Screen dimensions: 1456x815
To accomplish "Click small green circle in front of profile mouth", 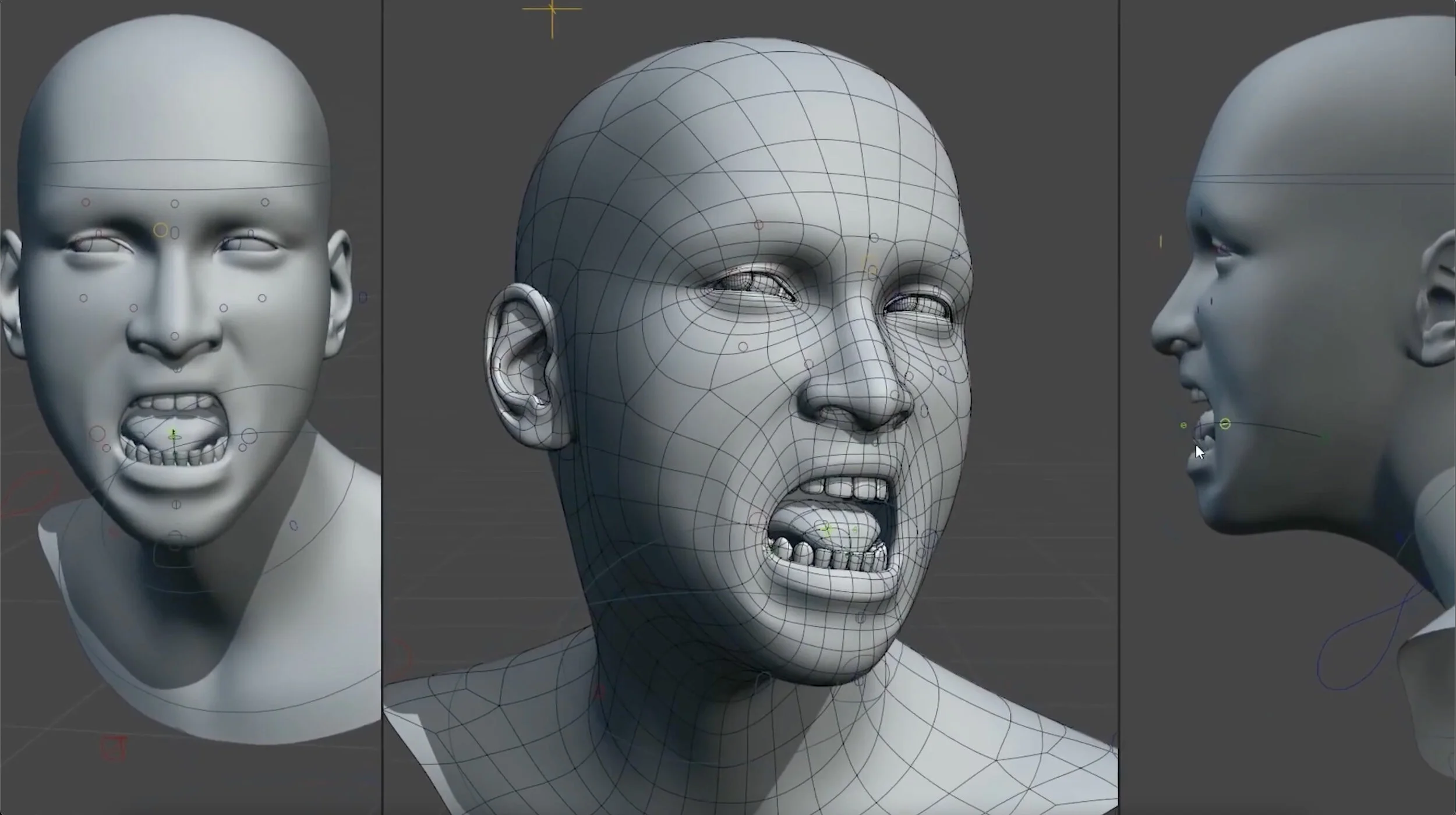I will click(1183, 426).
